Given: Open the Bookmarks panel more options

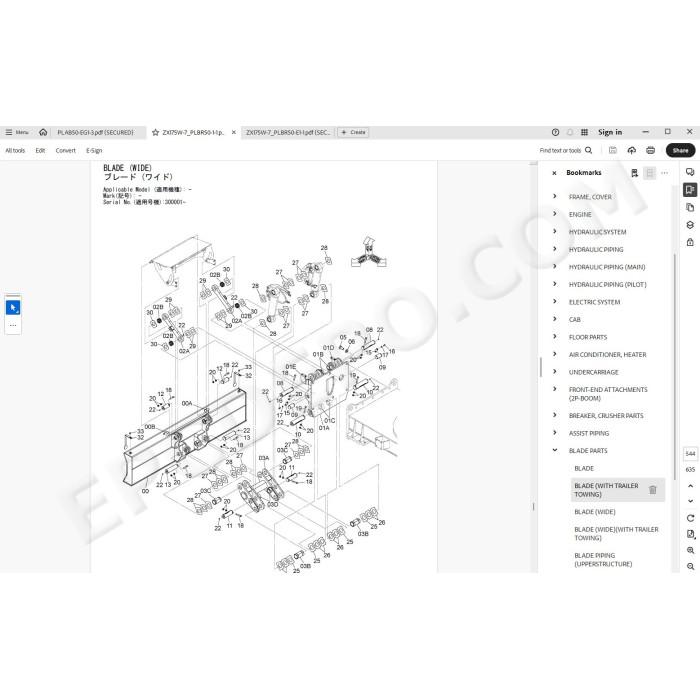Looking at the screenshot, I should [665, 173].
